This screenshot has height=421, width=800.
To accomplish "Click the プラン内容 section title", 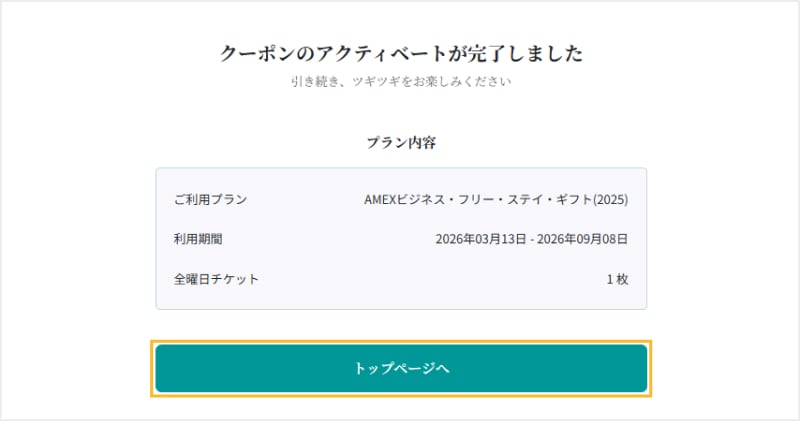I will point(401,142).
